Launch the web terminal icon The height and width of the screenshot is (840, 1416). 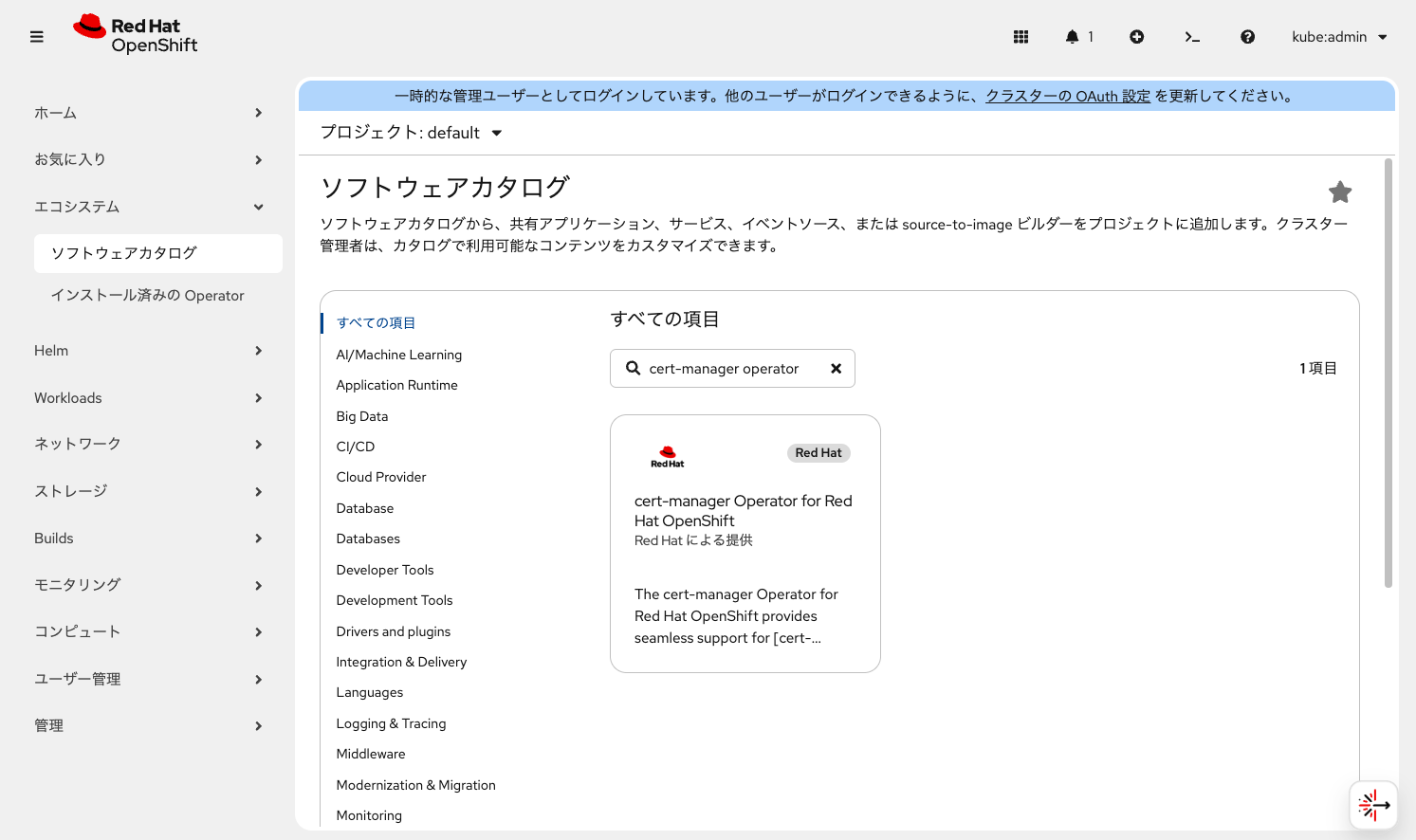coord(1192,36)
